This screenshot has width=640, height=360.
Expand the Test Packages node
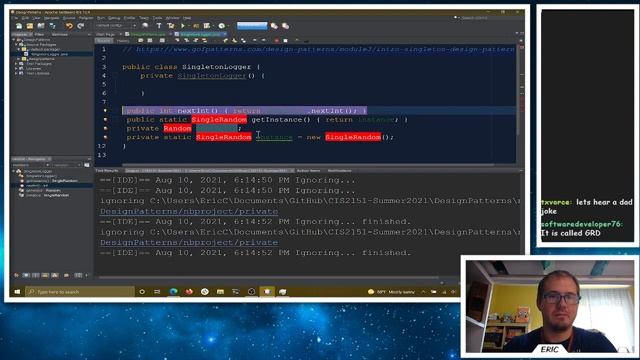click(17, 64)
